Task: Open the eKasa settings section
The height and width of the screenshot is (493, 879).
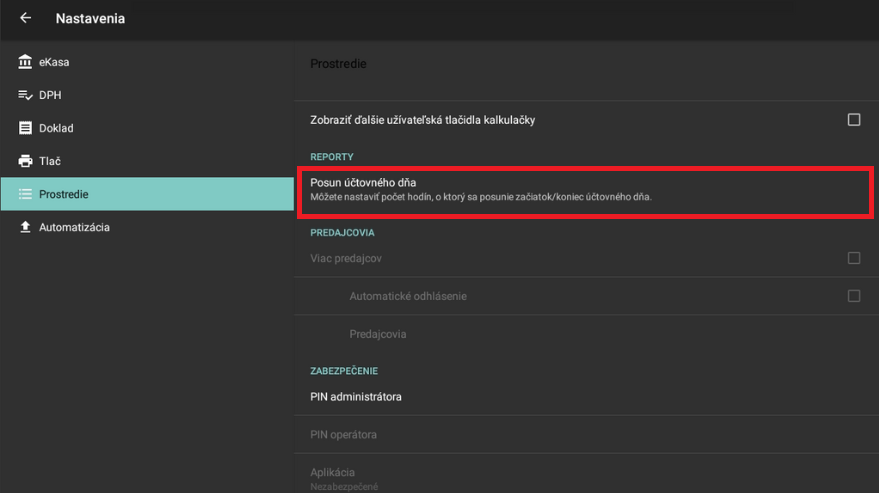Action: [x=54, y=62]
